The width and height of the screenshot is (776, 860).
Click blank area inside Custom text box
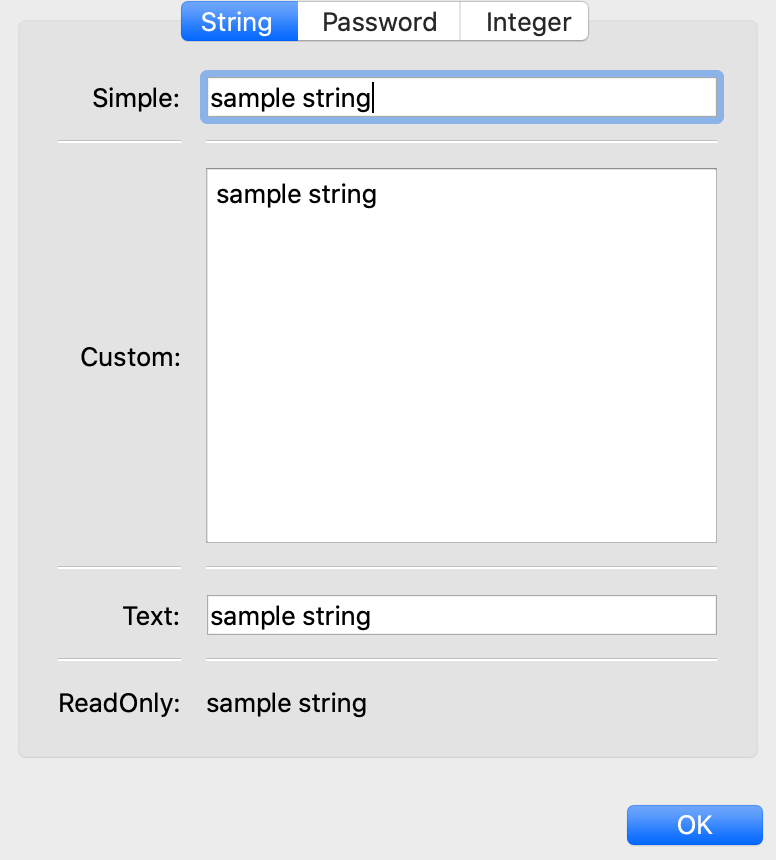pyautogui.click(x=461, y=380)
